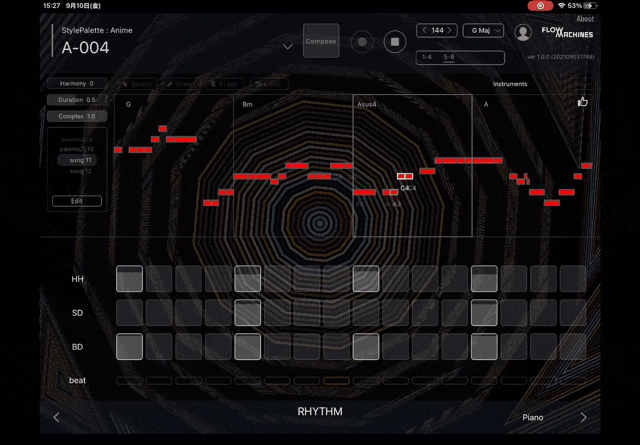Select "song 12" in the list
Image resolution: width=640 pixels, height=445 pixels.
(80, 171)
